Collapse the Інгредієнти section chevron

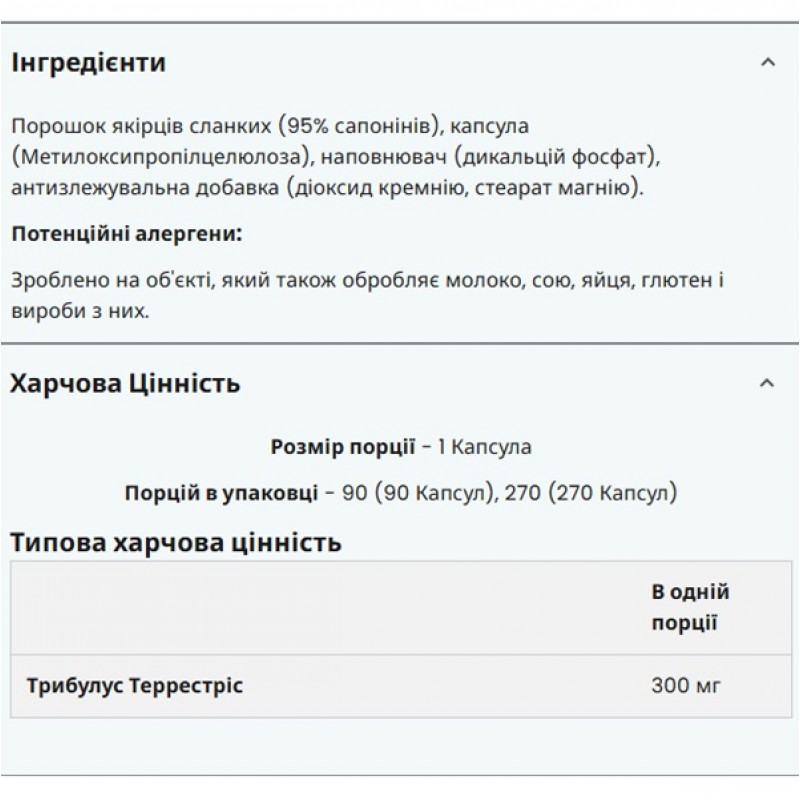point(767,63)
